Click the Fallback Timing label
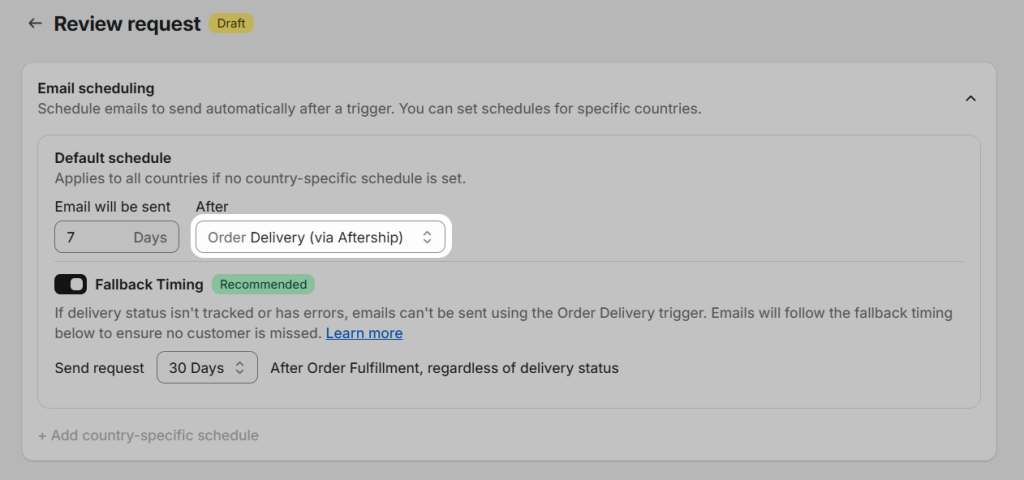The height and width of the screenshot is (480, 1024). pyautogui.click(x=149, y=285)
